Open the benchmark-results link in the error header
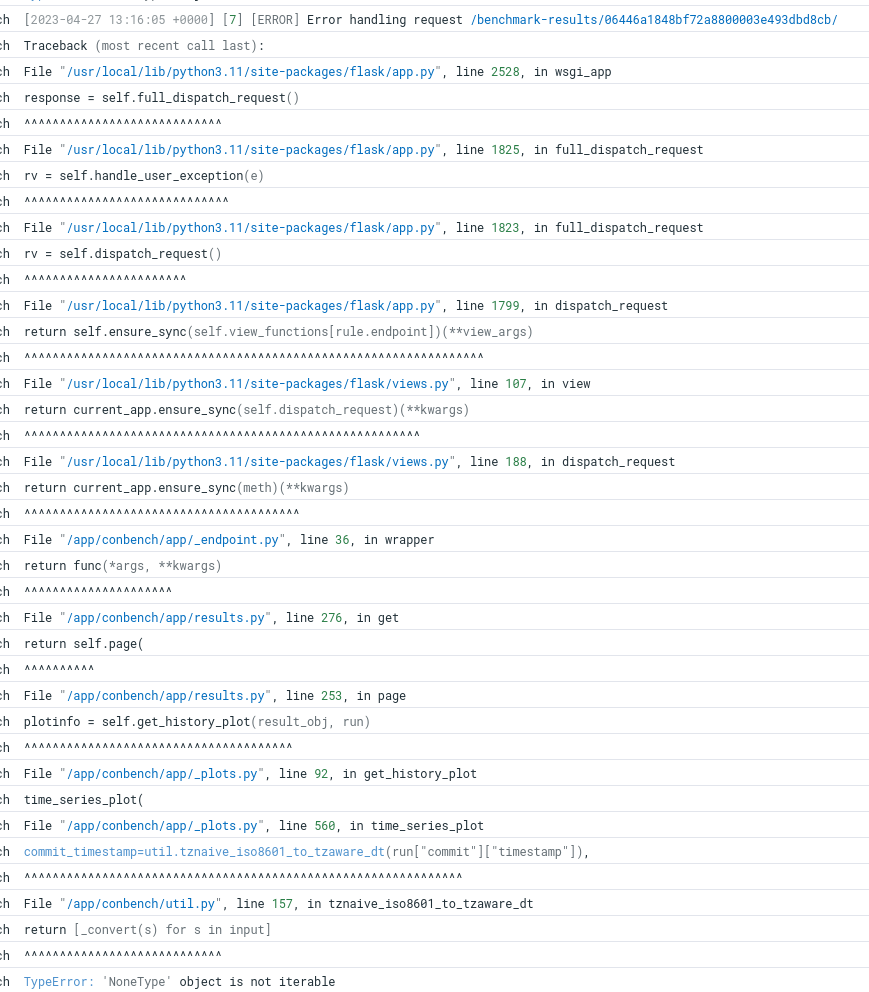The width and height of the screenshot is (869, 992). (x=653, y=19)
